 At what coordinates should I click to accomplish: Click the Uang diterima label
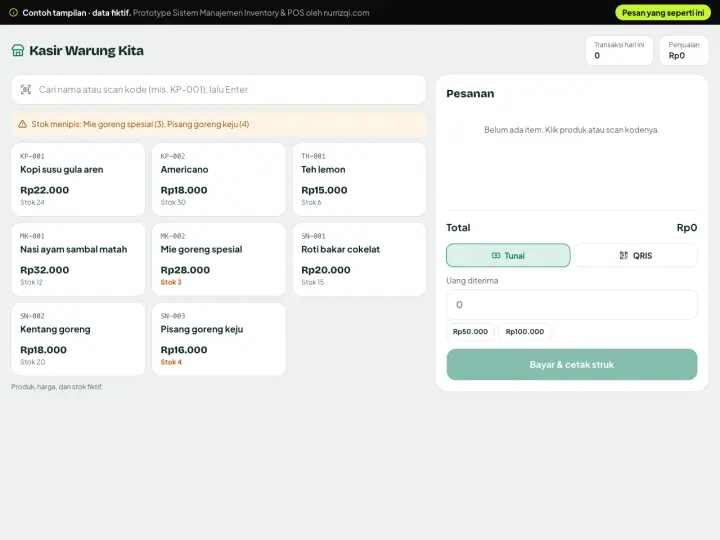[x=472, y=281]
